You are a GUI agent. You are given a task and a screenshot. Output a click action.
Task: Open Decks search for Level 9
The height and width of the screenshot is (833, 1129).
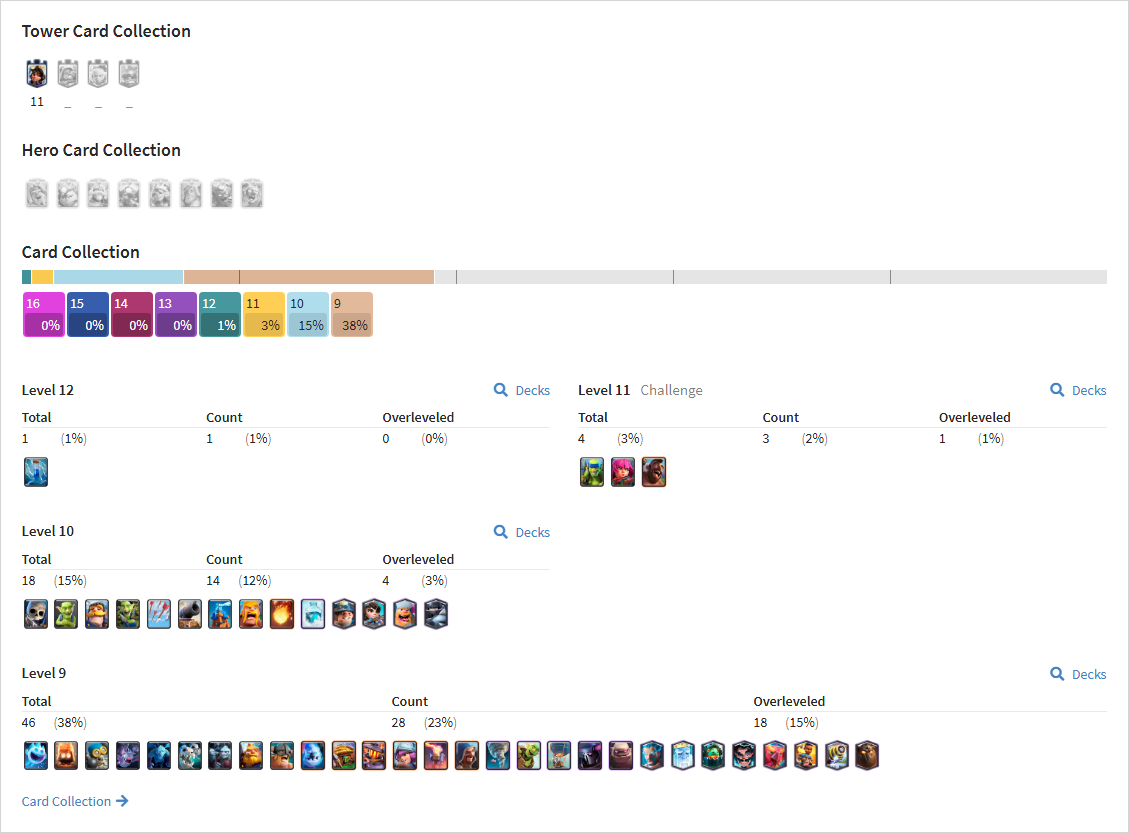(x=1078, y=674)
